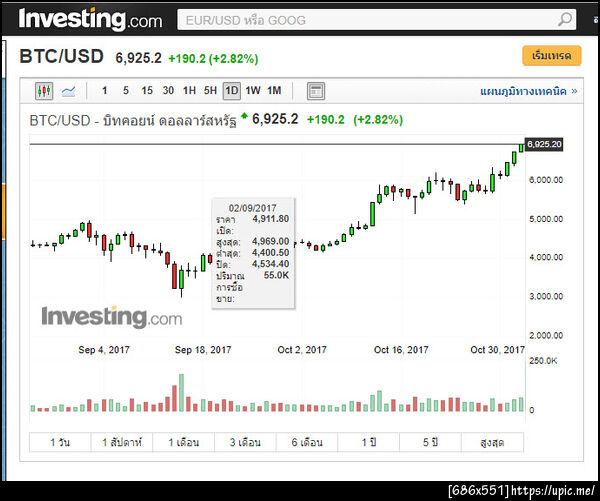Switch to the line chart icon

pos(68,91)
